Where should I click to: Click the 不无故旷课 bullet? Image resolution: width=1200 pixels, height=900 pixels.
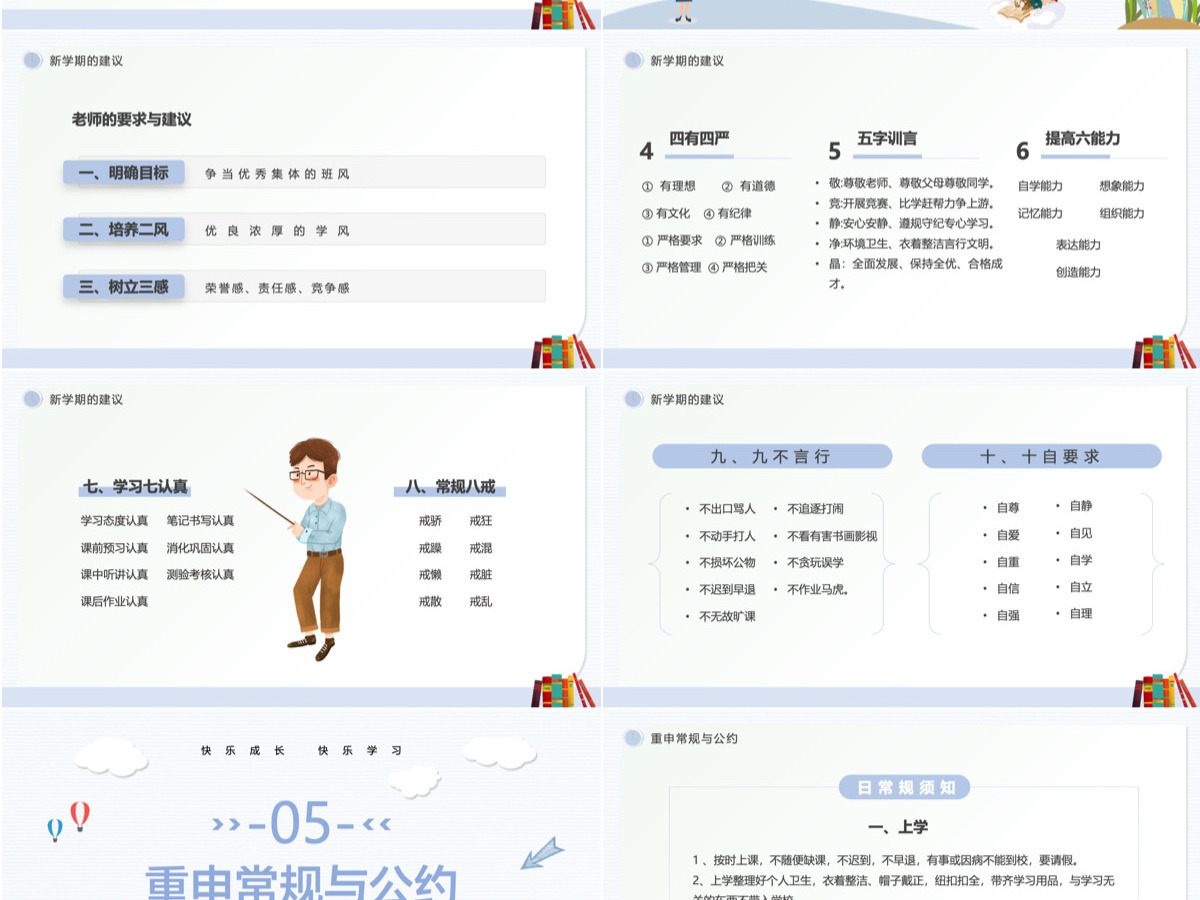click(x=721, y=617)
